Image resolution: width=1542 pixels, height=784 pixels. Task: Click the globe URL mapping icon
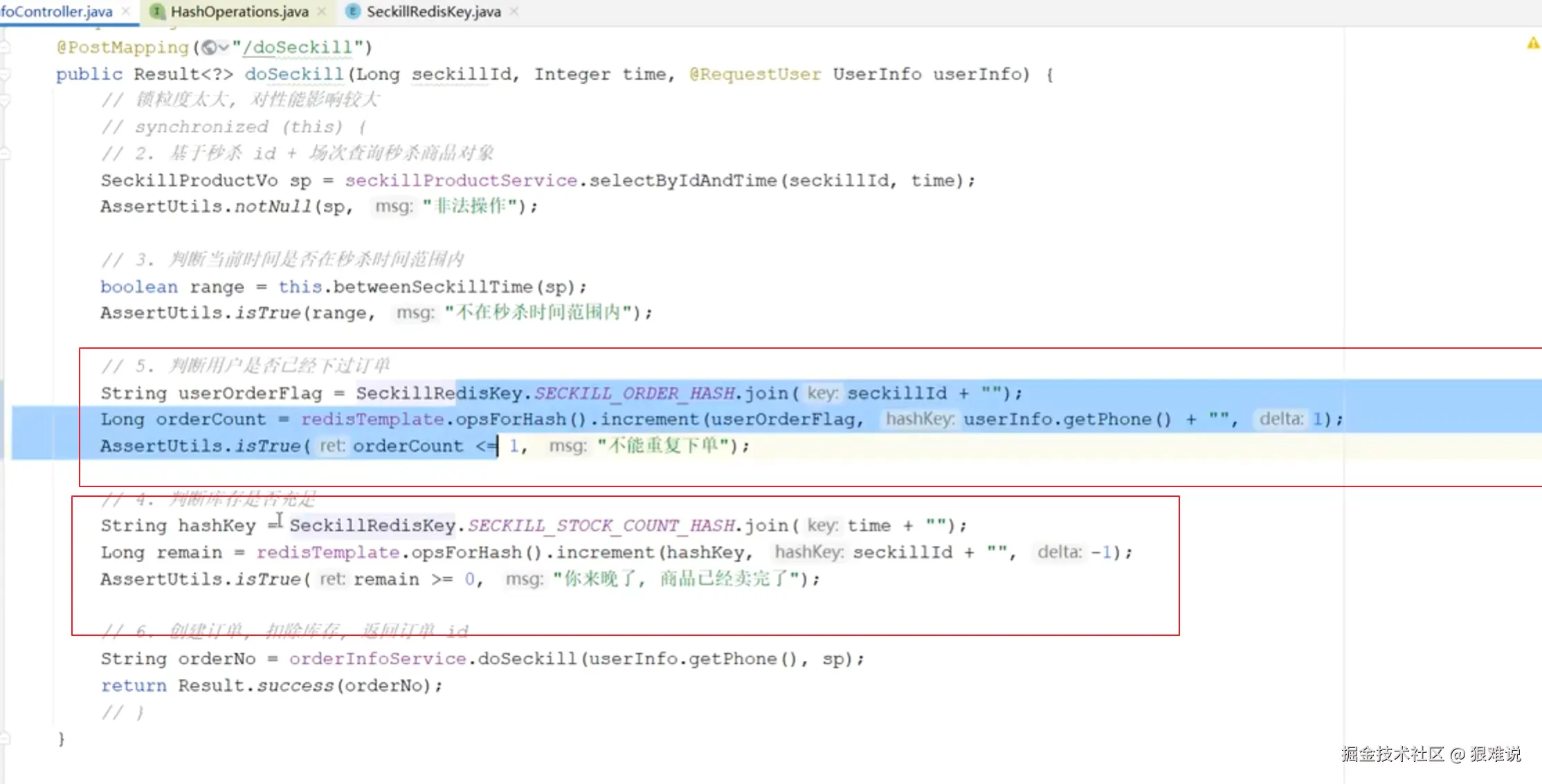point(208,47)
